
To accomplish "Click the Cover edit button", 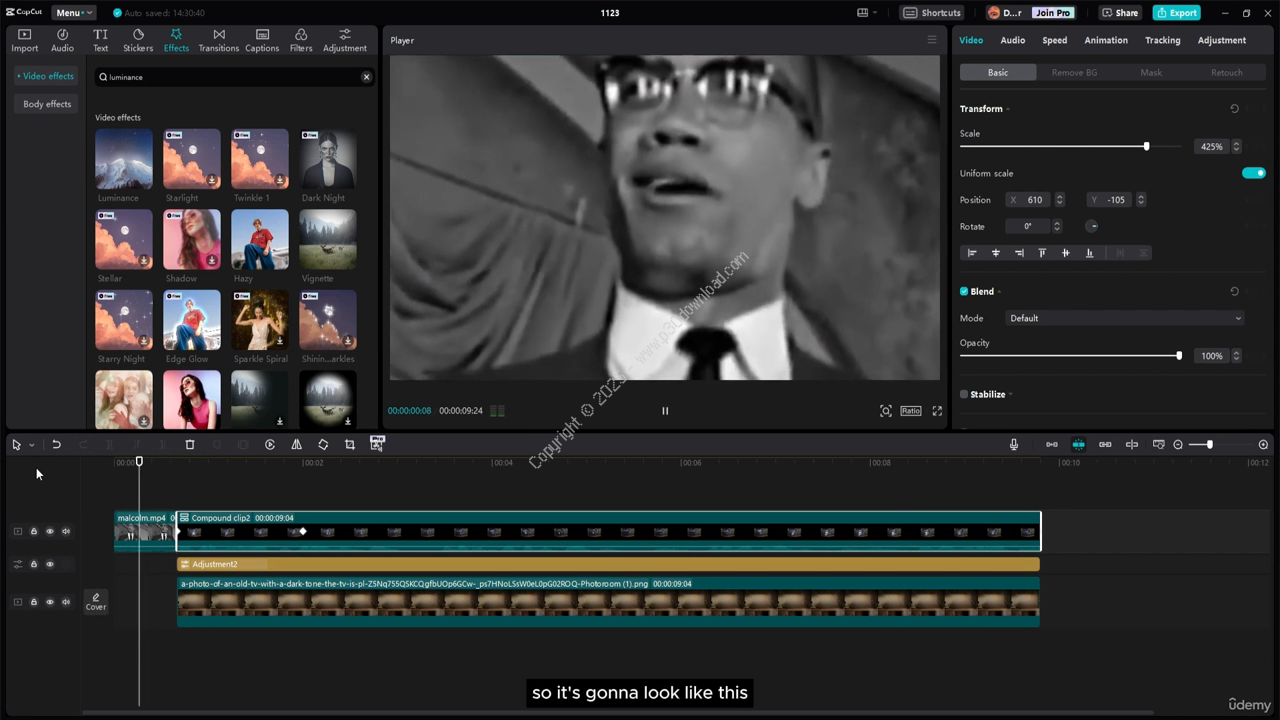I will [96, 601].
